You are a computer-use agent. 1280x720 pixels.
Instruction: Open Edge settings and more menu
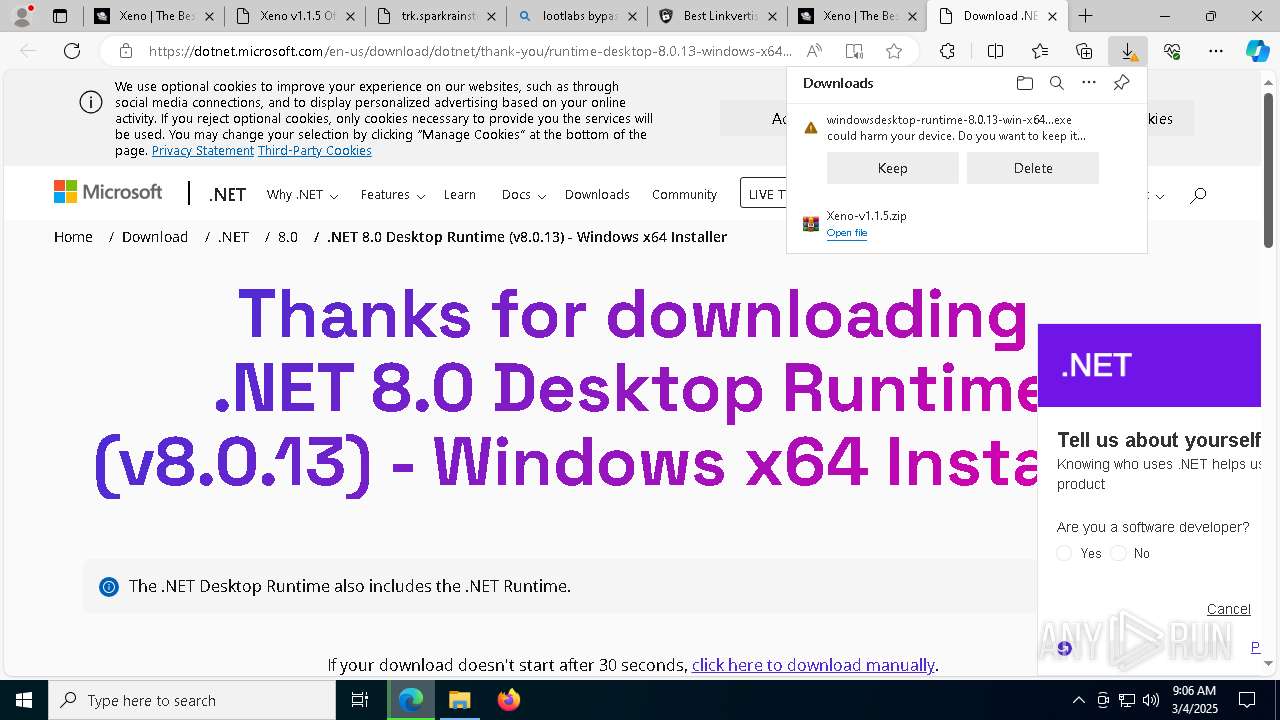1216,51
